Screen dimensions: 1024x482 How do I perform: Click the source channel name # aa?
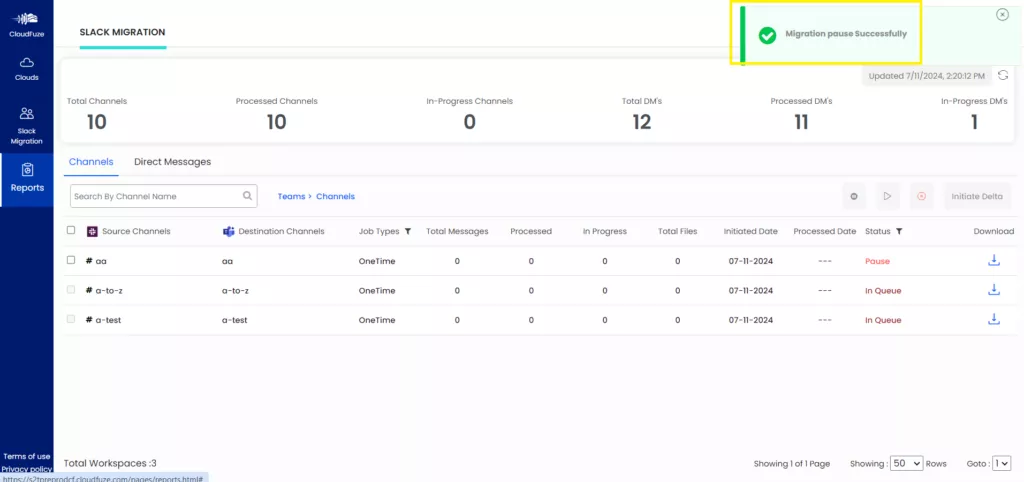click(x=96, y=261)
